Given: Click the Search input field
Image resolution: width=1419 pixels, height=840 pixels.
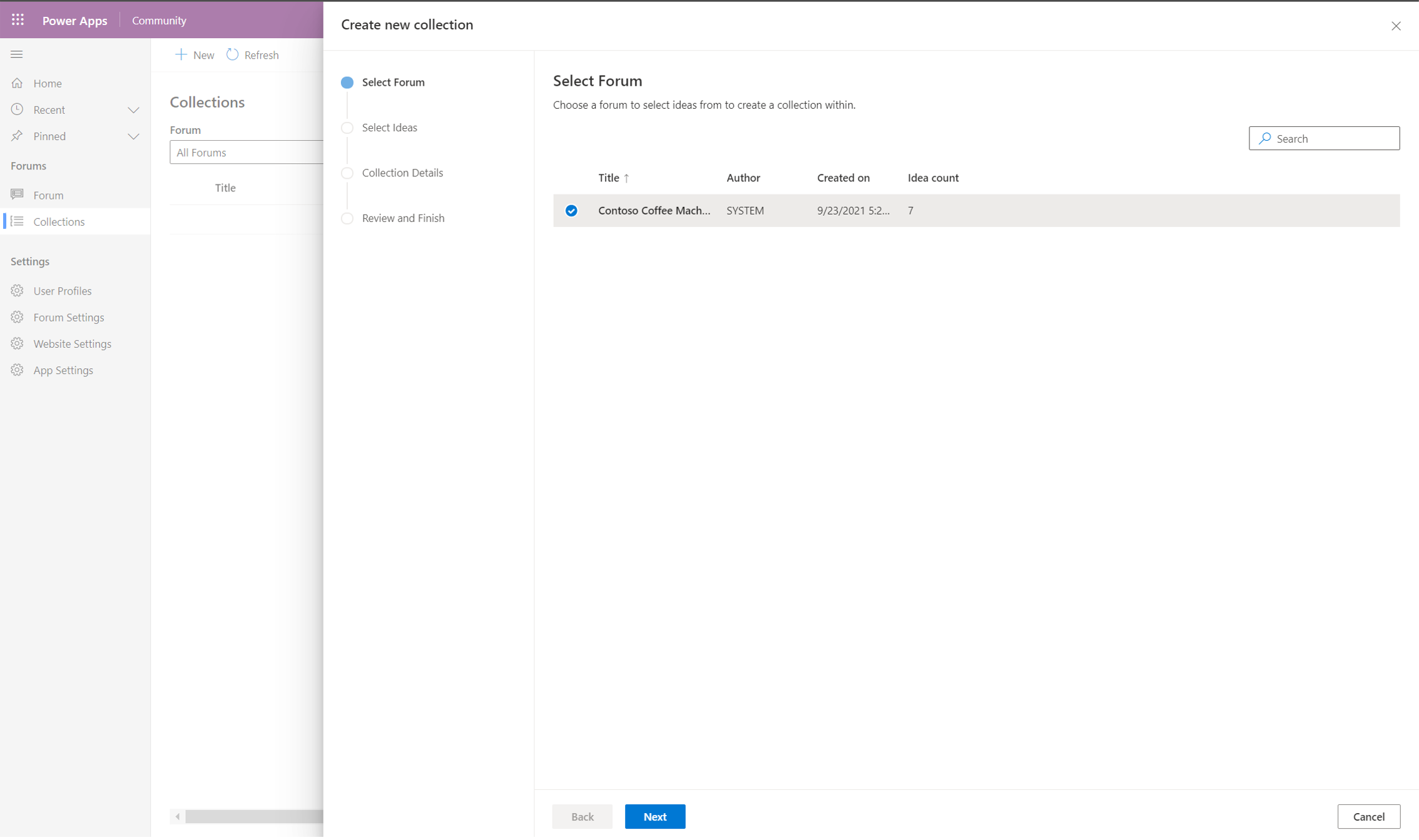Looking at the screenshot, I should click(x=1324, y=138).
